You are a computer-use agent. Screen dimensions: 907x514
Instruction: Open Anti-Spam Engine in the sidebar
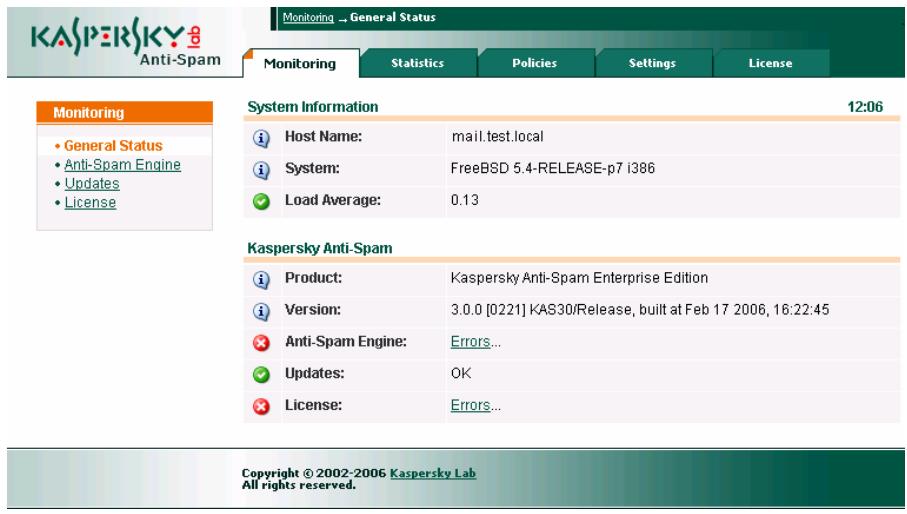point(123,165)
